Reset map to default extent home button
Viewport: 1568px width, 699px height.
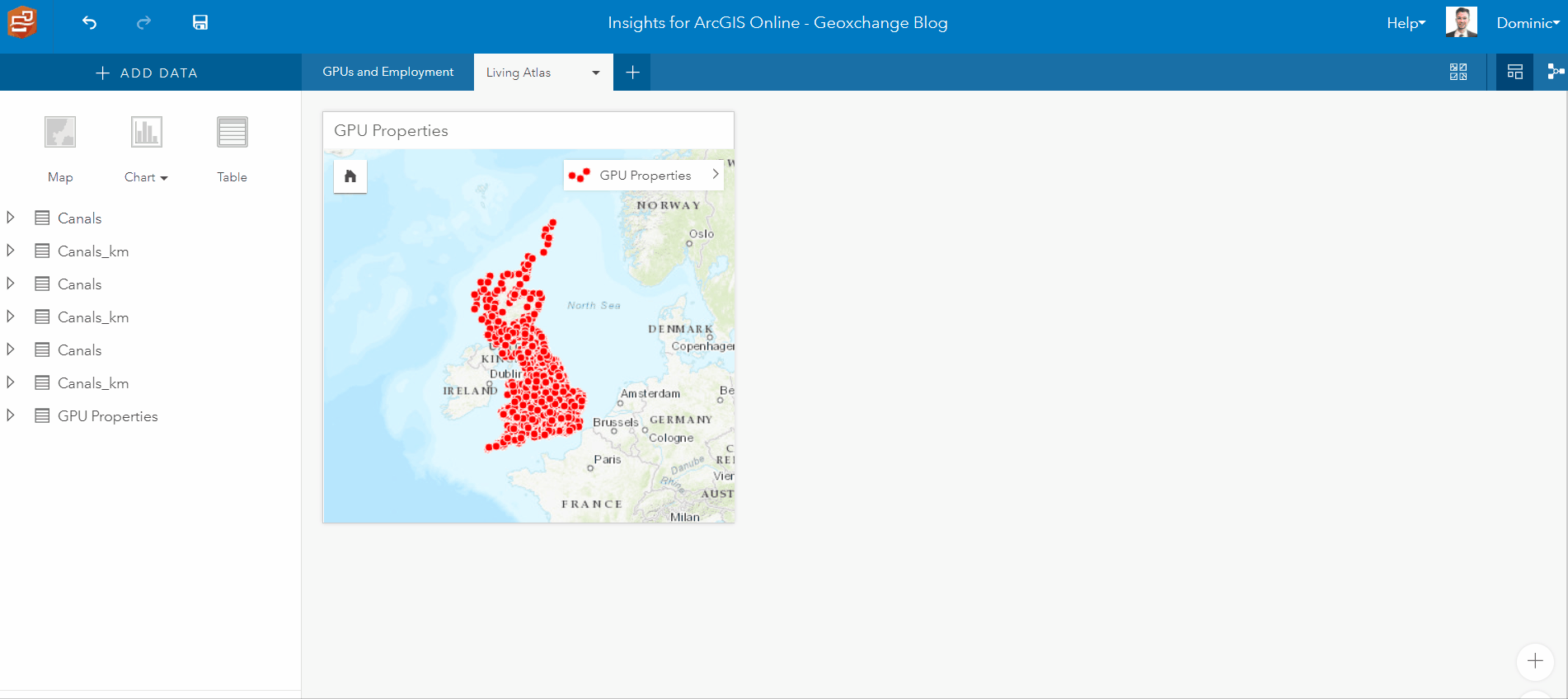[x=350, y=176]
